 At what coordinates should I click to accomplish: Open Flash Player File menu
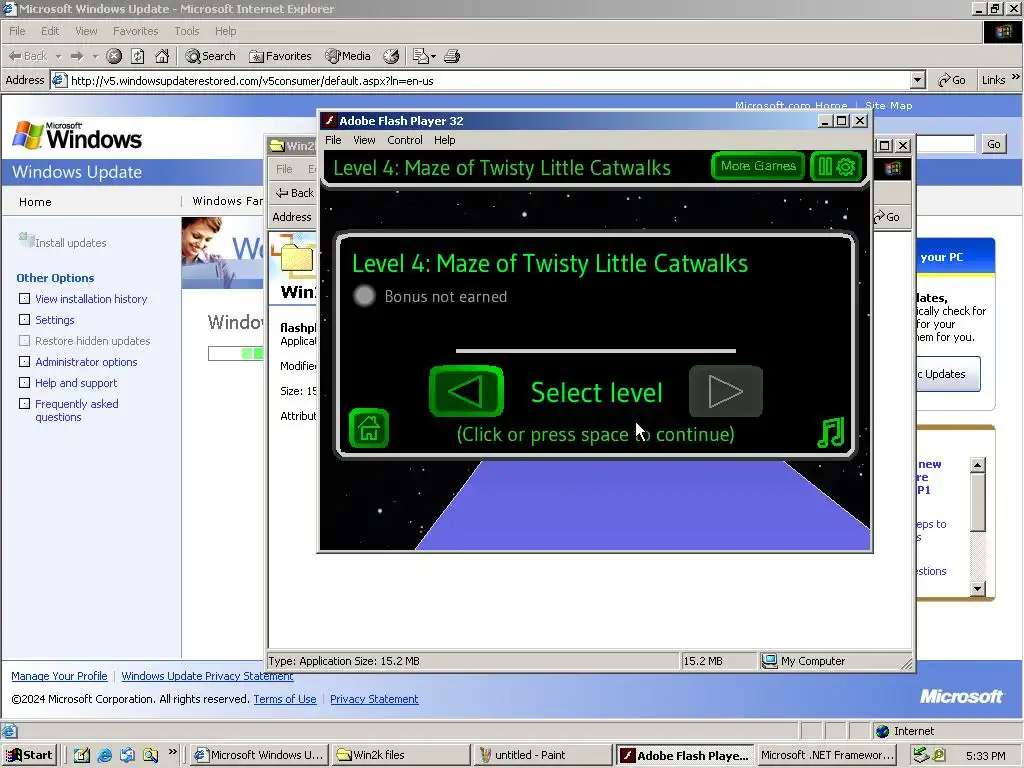[x=333, y=140]
